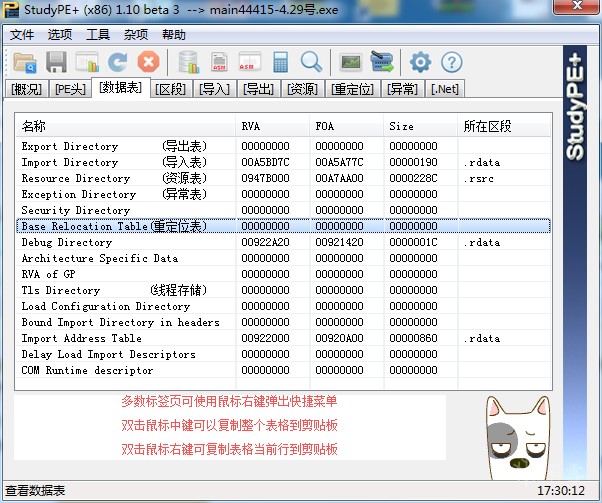
Task: Click the cartoon cat mascot image
Action: (x=518, y=438)
